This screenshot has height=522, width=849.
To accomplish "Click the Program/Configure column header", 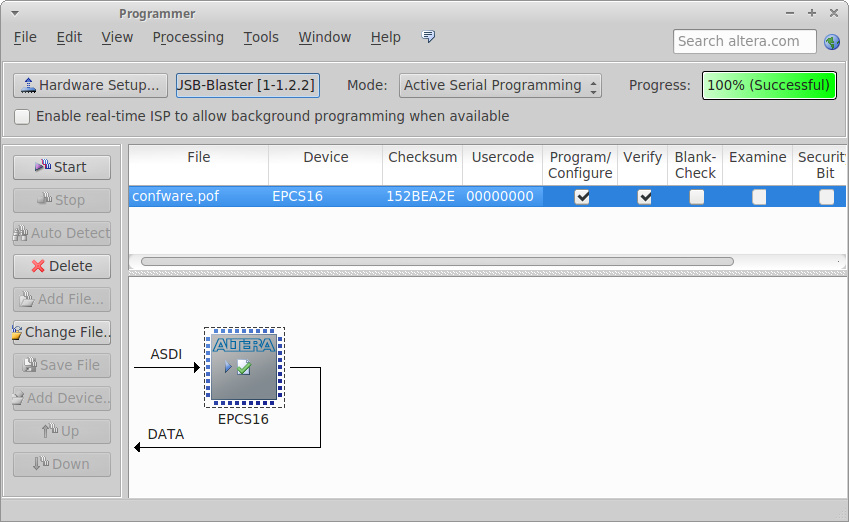I will [x=580, y=165].
